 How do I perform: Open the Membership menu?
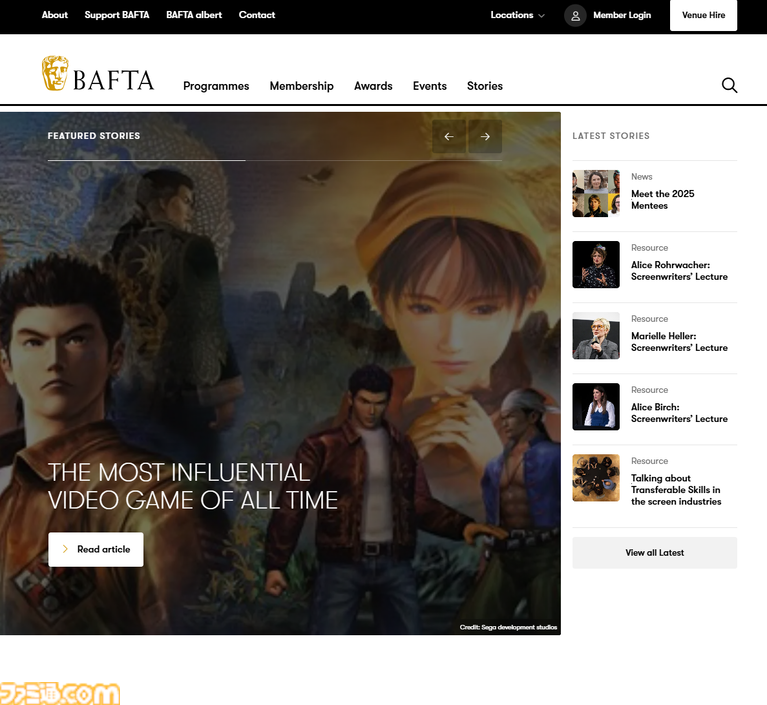pyautogui.click(x=302, y=86)
